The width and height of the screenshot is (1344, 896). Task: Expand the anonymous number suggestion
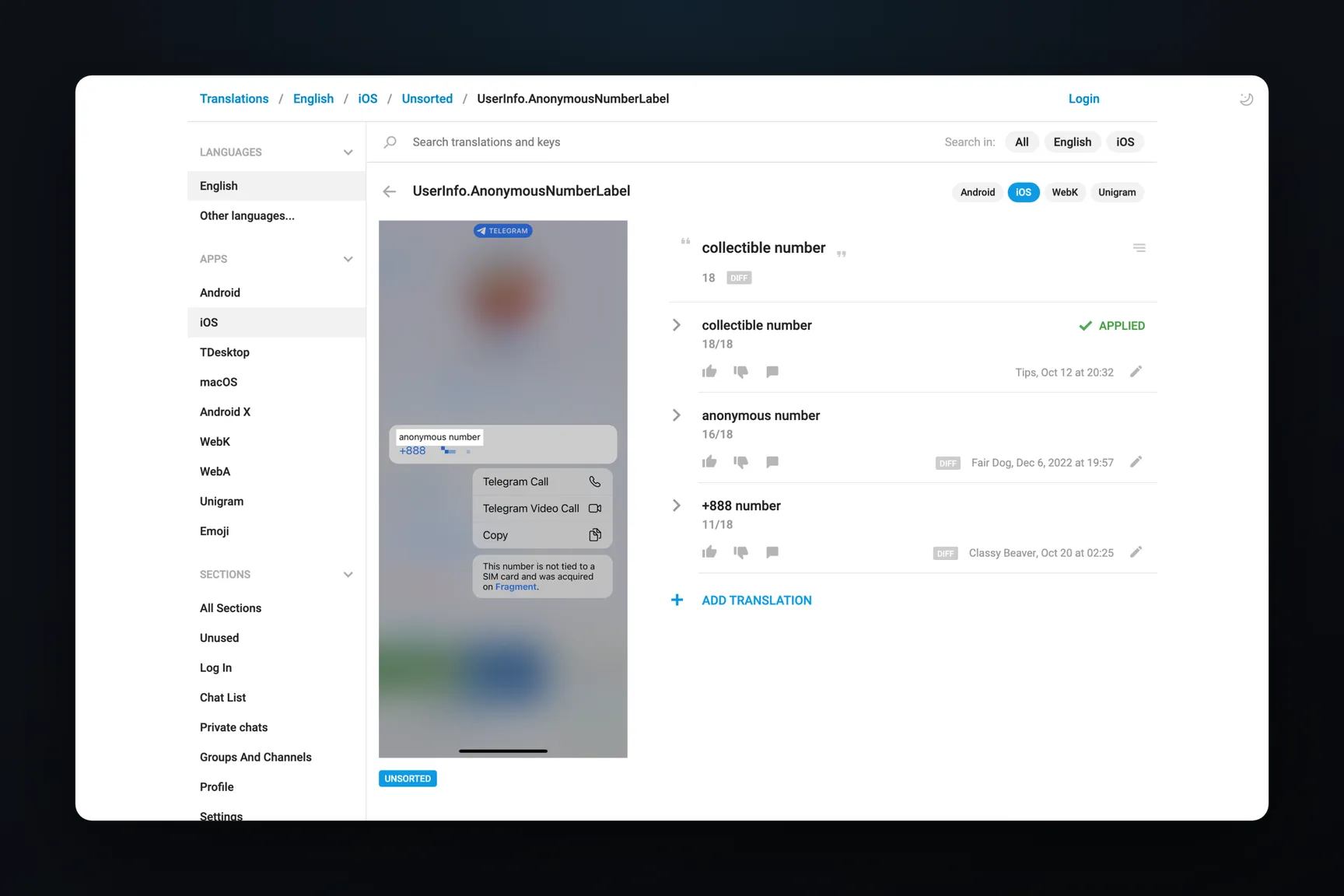coord(677,415)
